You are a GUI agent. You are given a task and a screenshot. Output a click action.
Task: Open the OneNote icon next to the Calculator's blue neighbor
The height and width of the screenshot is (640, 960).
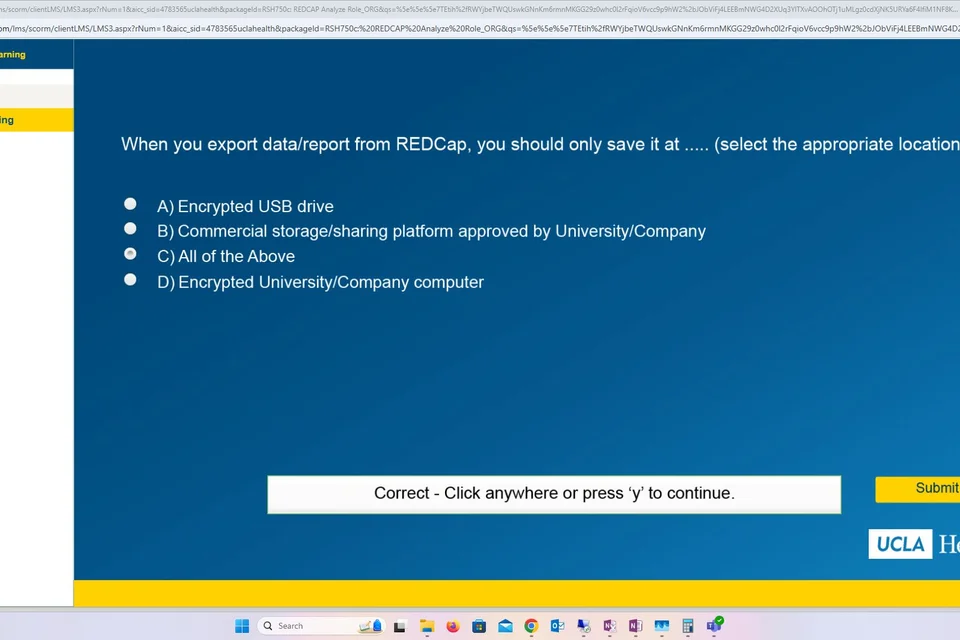coord(636,626)
